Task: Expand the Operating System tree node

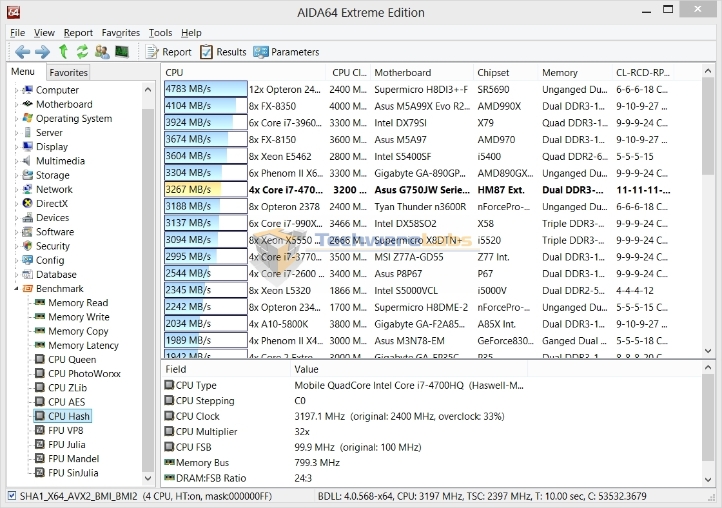Action: (17, 118)
